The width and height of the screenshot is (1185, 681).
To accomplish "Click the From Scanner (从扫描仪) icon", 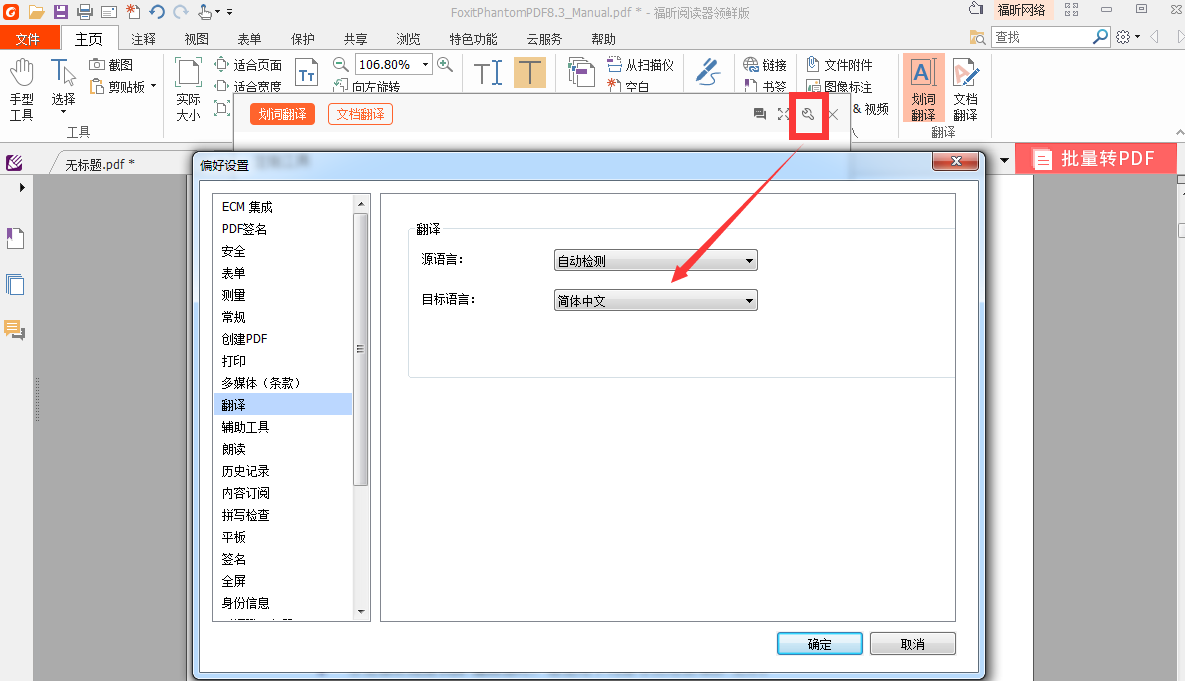I will point(614,65).
